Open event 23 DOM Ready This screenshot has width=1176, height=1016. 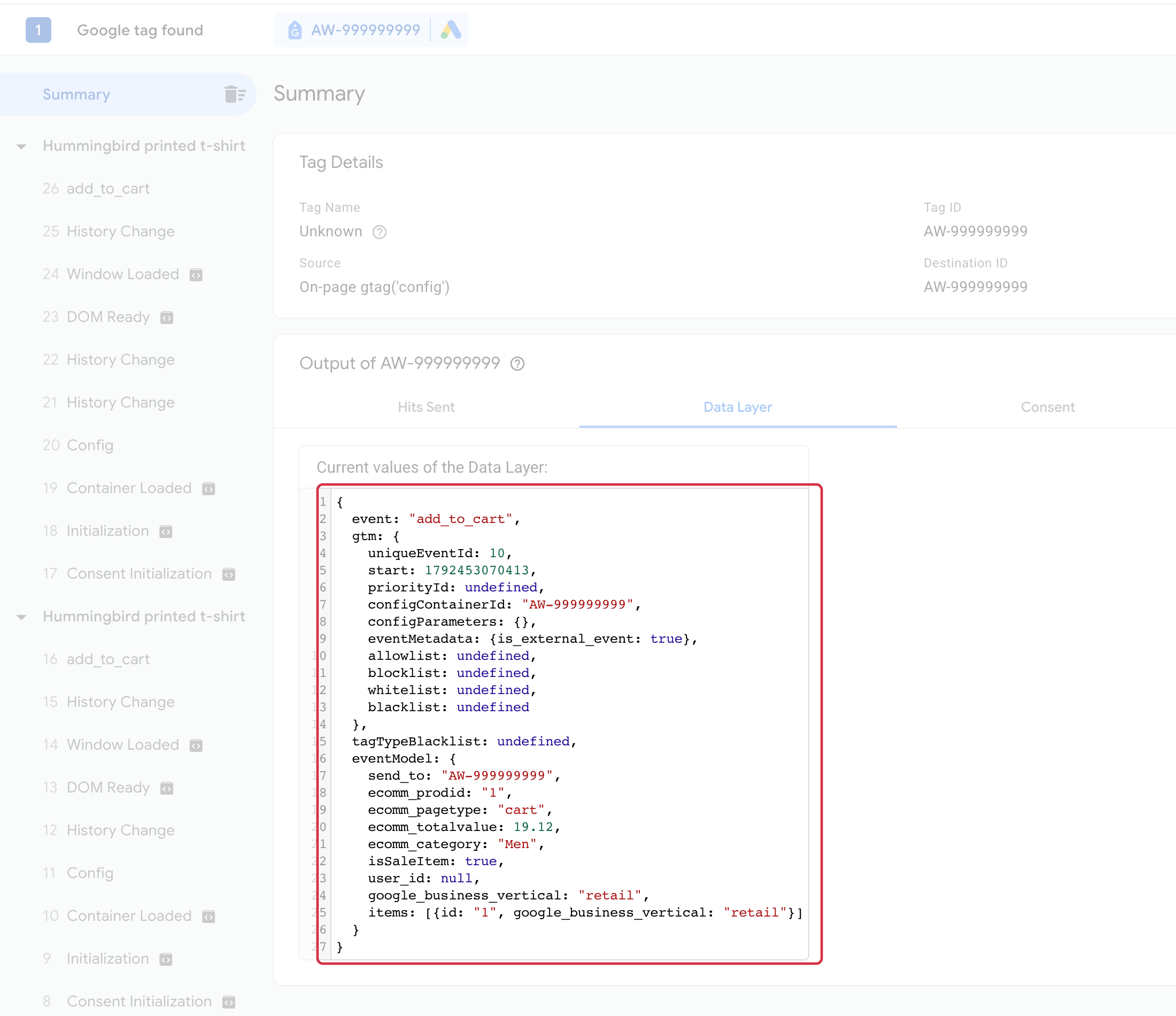click(97, 317)
